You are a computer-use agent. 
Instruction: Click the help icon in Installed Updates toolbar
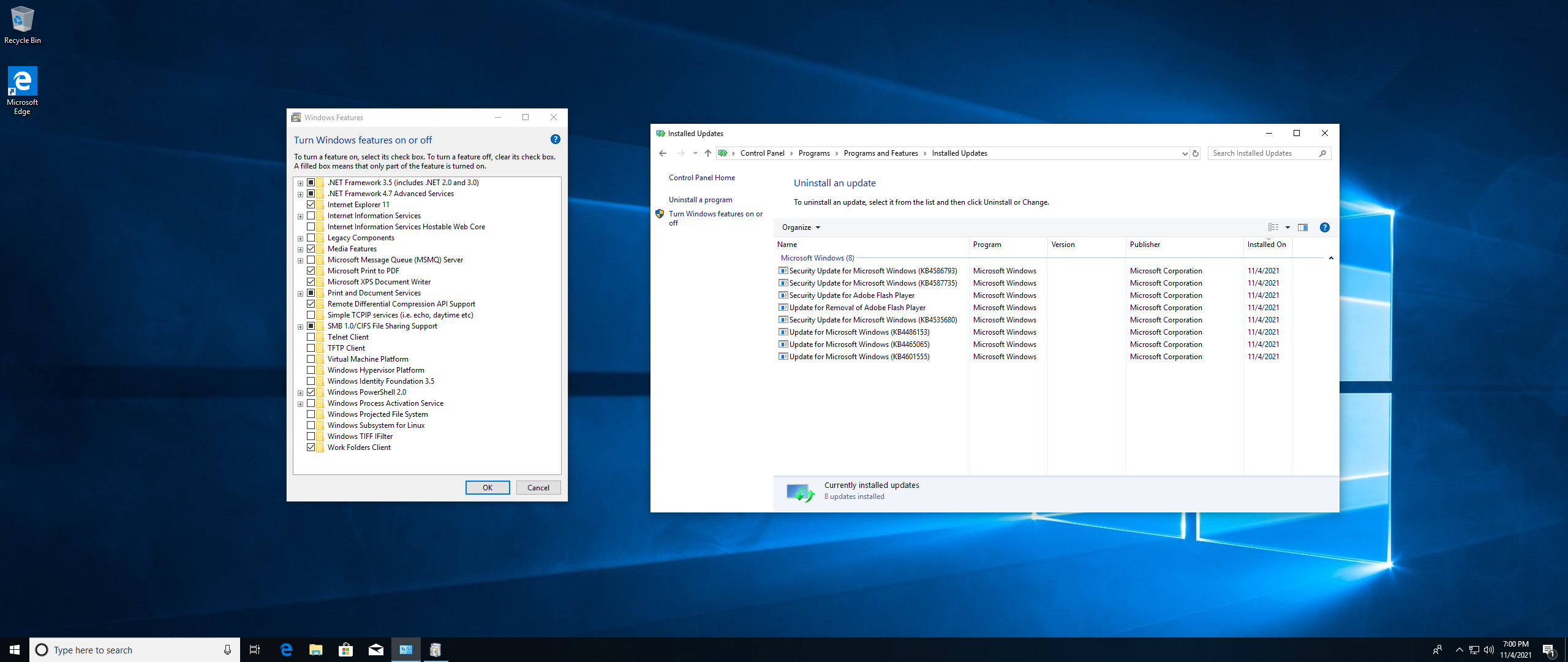pyautogui.click(x=1324, y=227)
